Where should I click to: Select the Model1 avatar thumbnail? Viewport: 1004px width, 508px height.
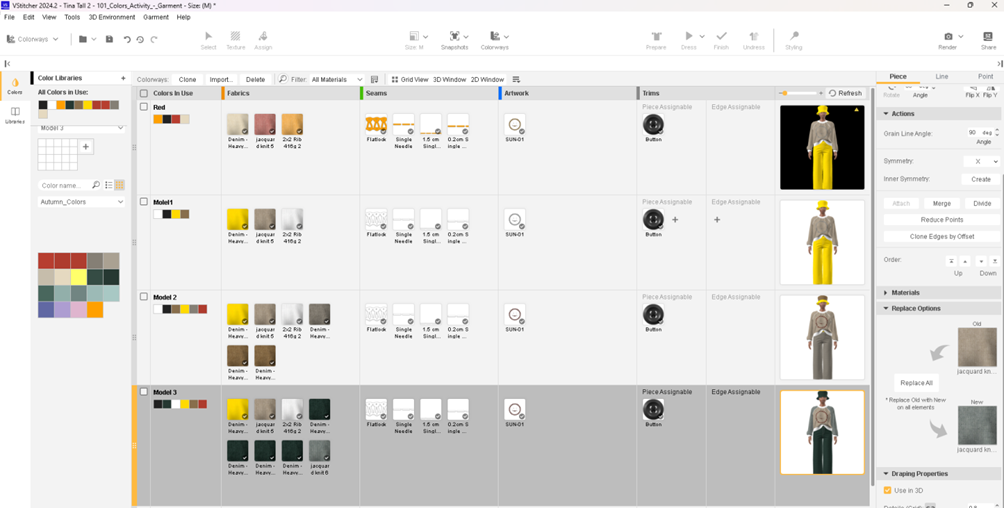[822, 242]
